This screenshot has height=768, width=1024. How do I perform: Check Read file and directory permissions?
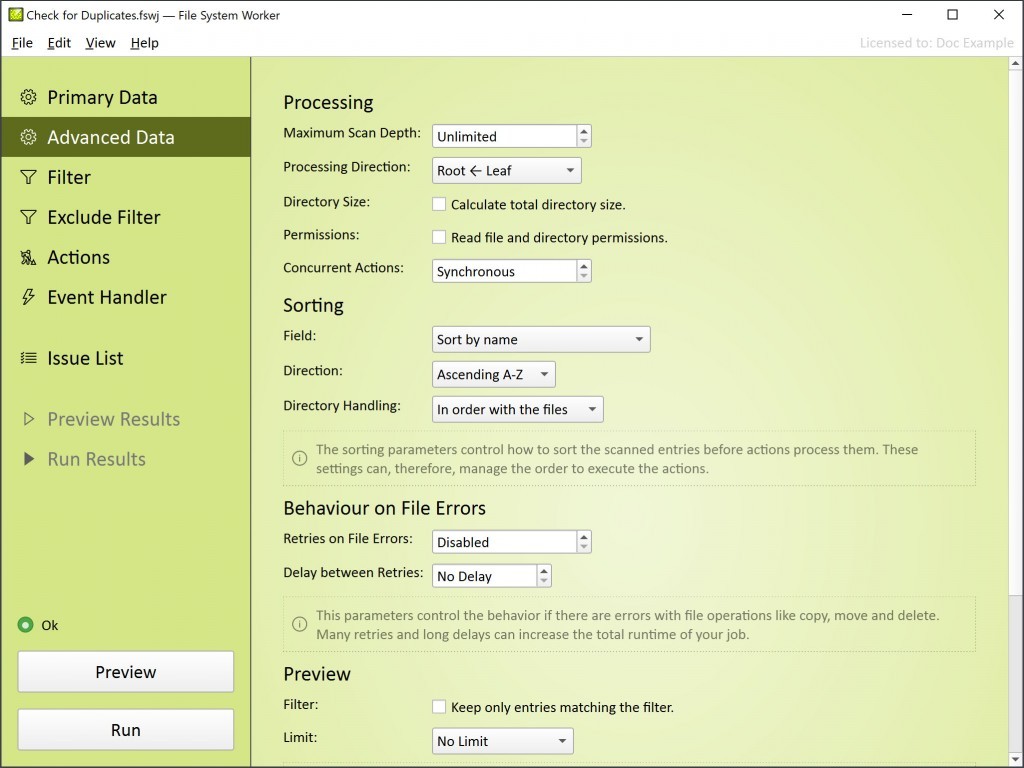439,238
